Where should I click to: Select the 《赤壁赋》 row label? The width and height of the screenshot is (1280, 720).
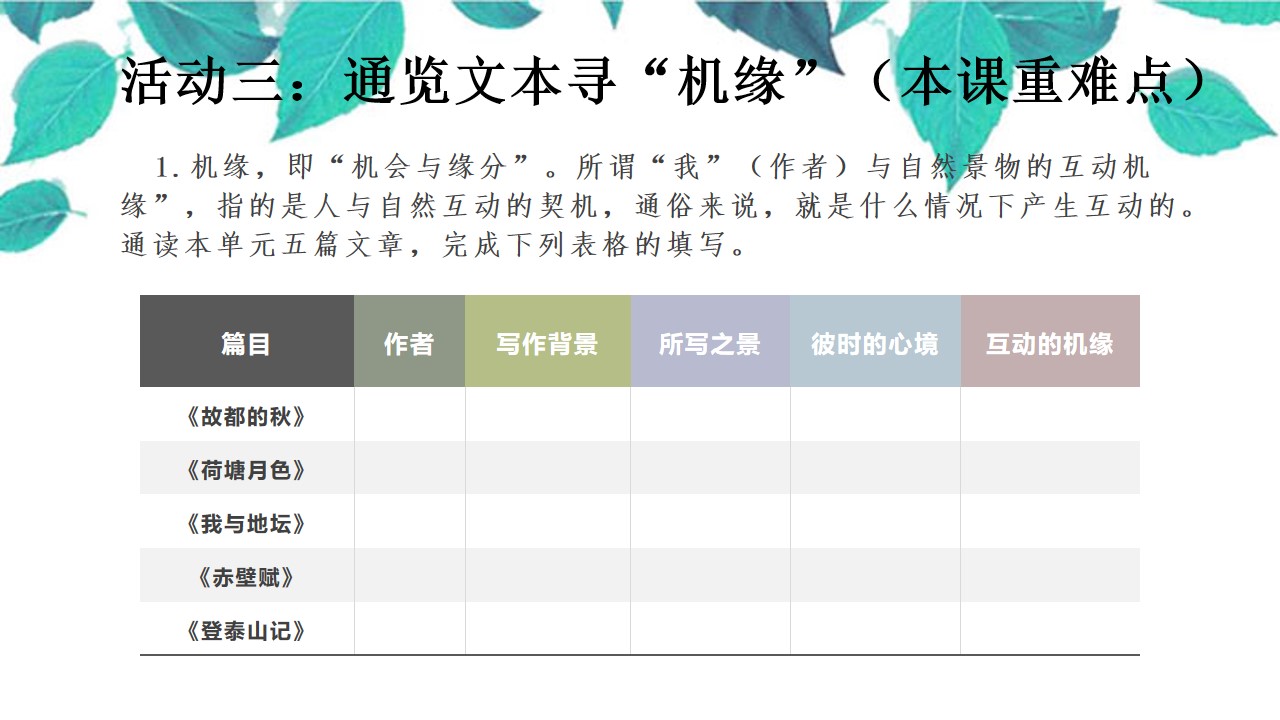(x=246, y=577)
